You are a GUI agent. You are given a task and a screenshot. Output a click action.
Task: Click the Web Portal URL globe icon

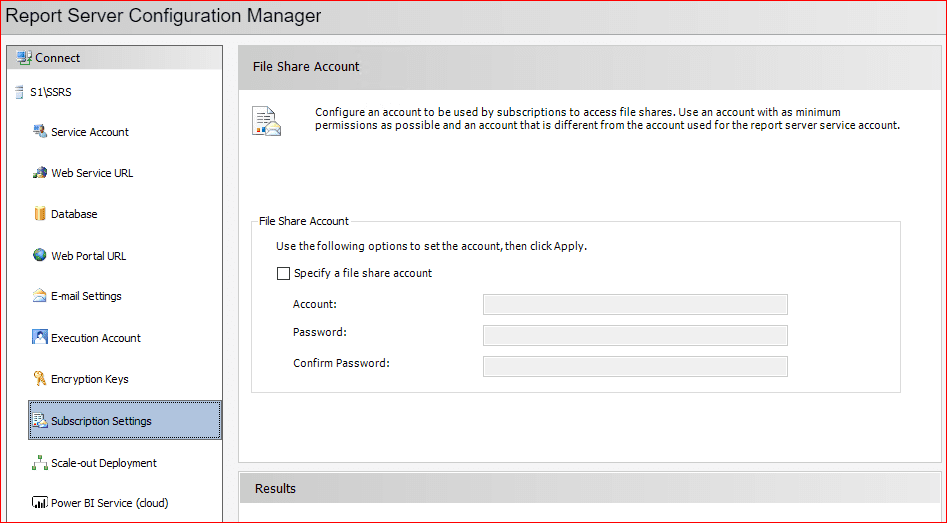coord(40,256)
